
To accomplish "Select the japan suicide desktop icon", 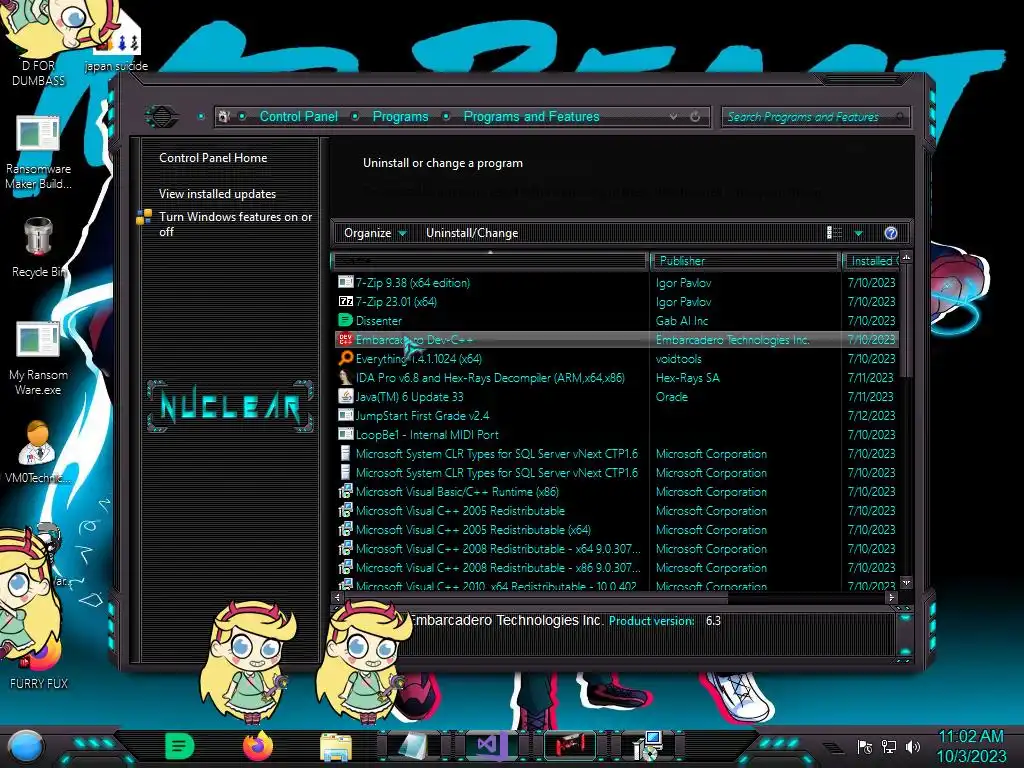I will (x=116, y=46).
